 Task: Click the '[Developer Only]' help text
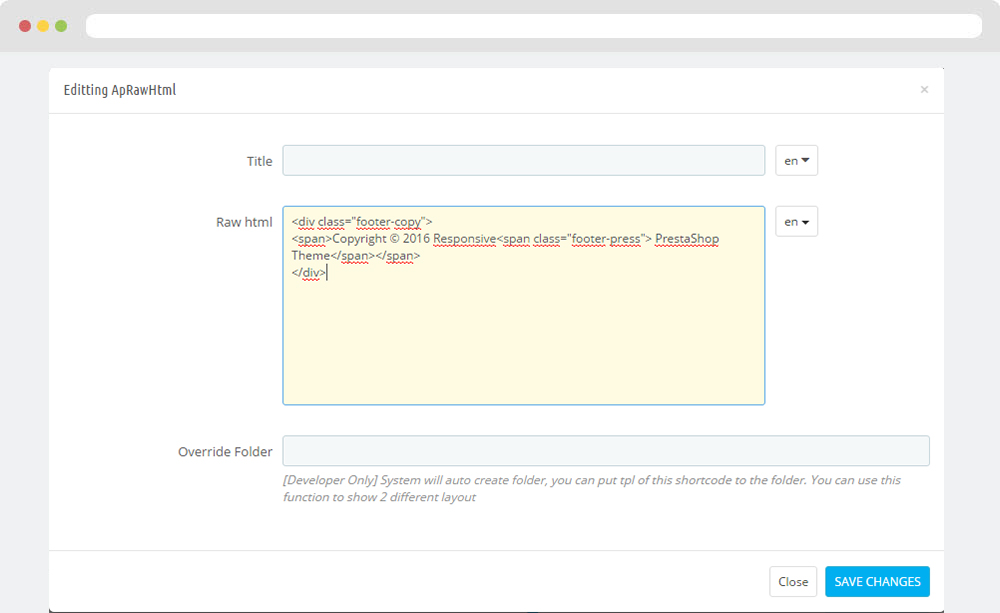tap(592, 489)
